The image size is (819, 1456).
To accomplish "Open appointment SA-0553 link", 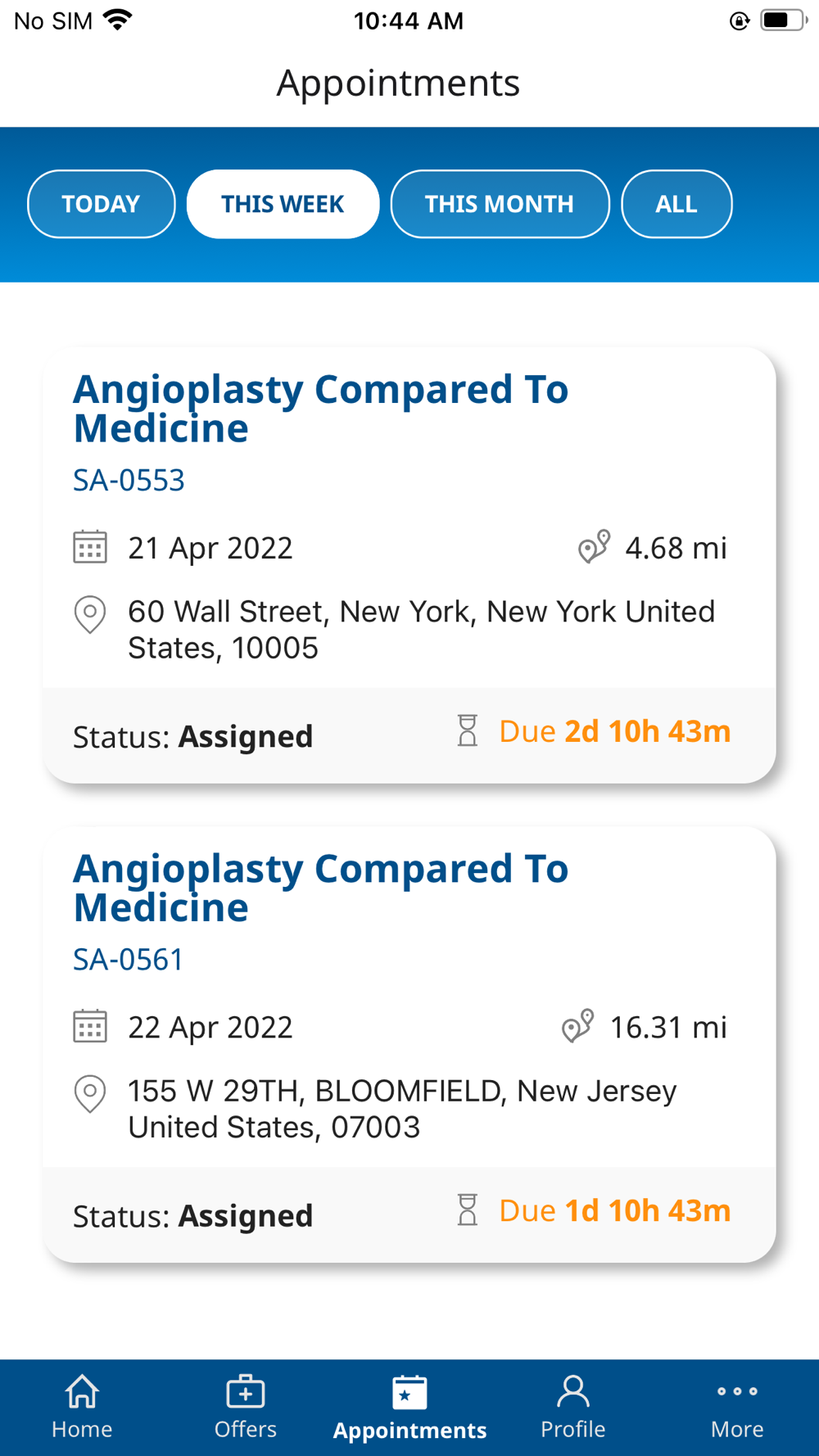I will [129, 481].
